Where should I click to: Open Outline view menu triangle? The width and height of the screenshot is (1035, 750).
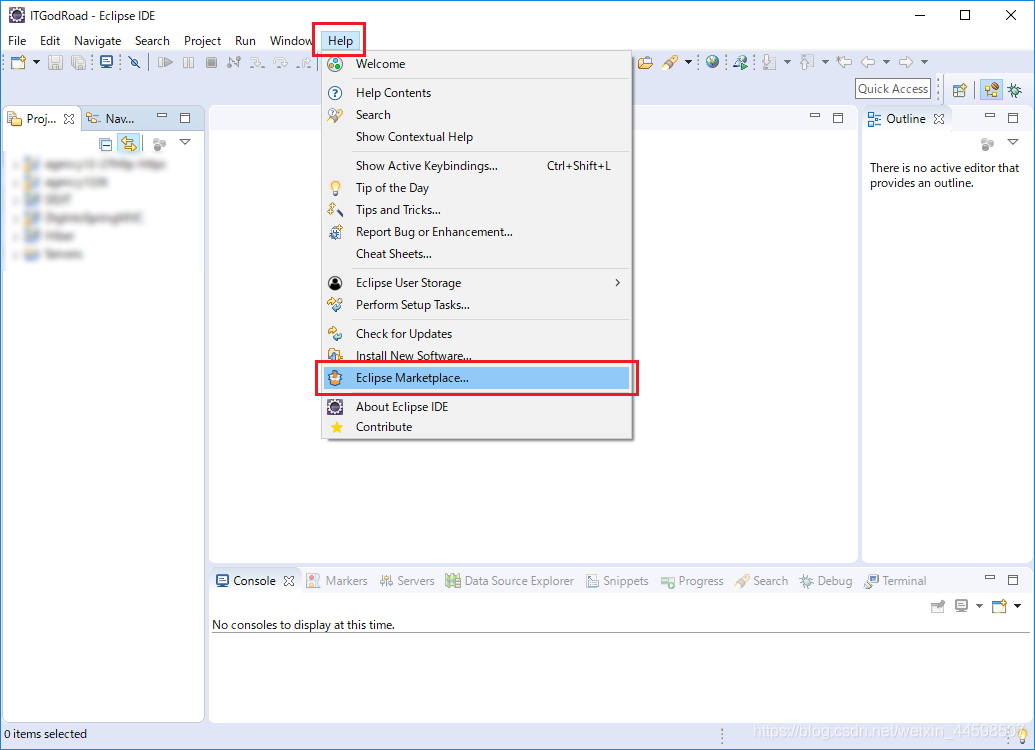coord(1013,142)
